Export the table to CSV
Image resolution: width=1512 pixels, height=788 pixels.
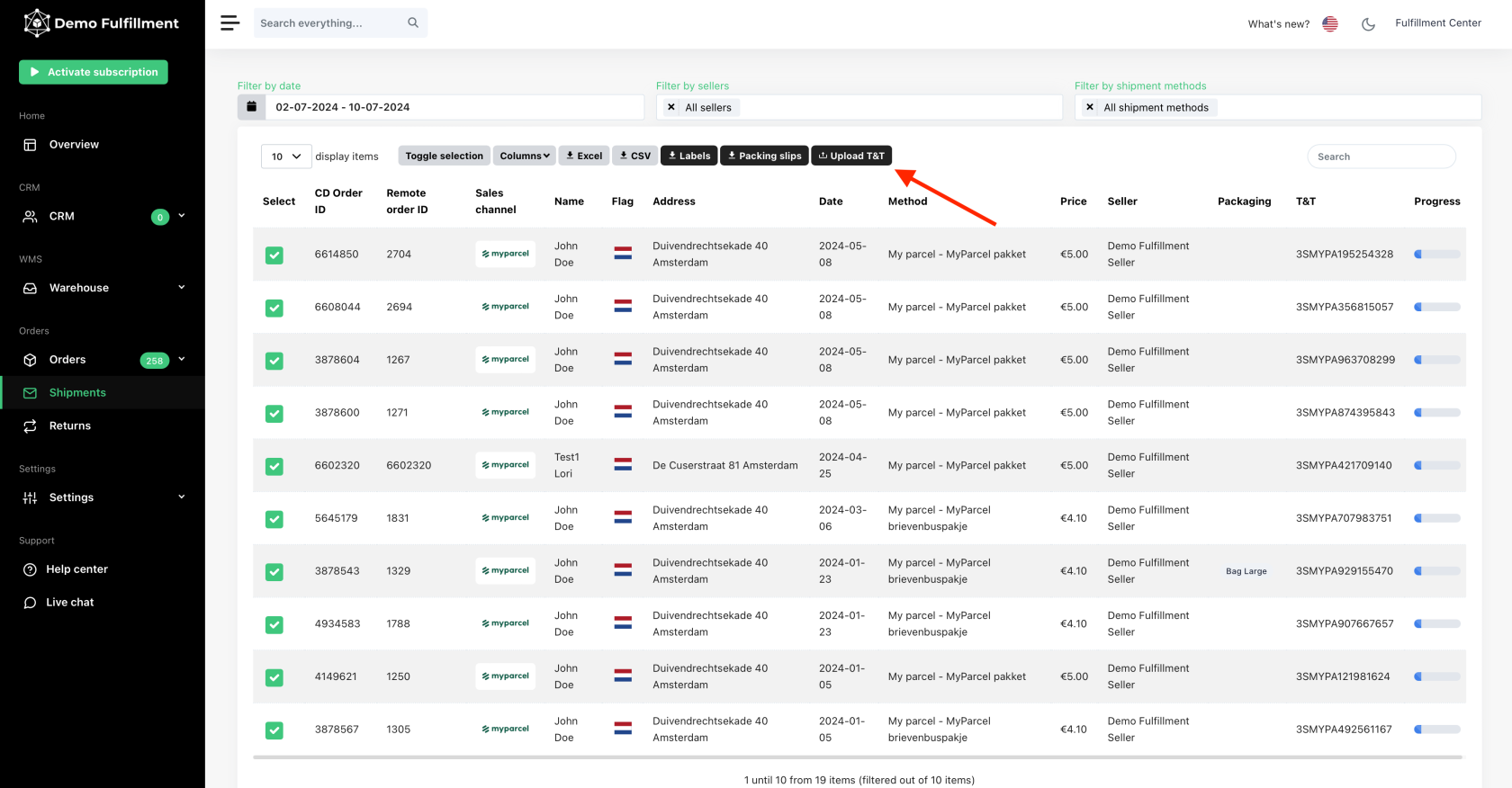pyautogui.click(x=635, y=156)
